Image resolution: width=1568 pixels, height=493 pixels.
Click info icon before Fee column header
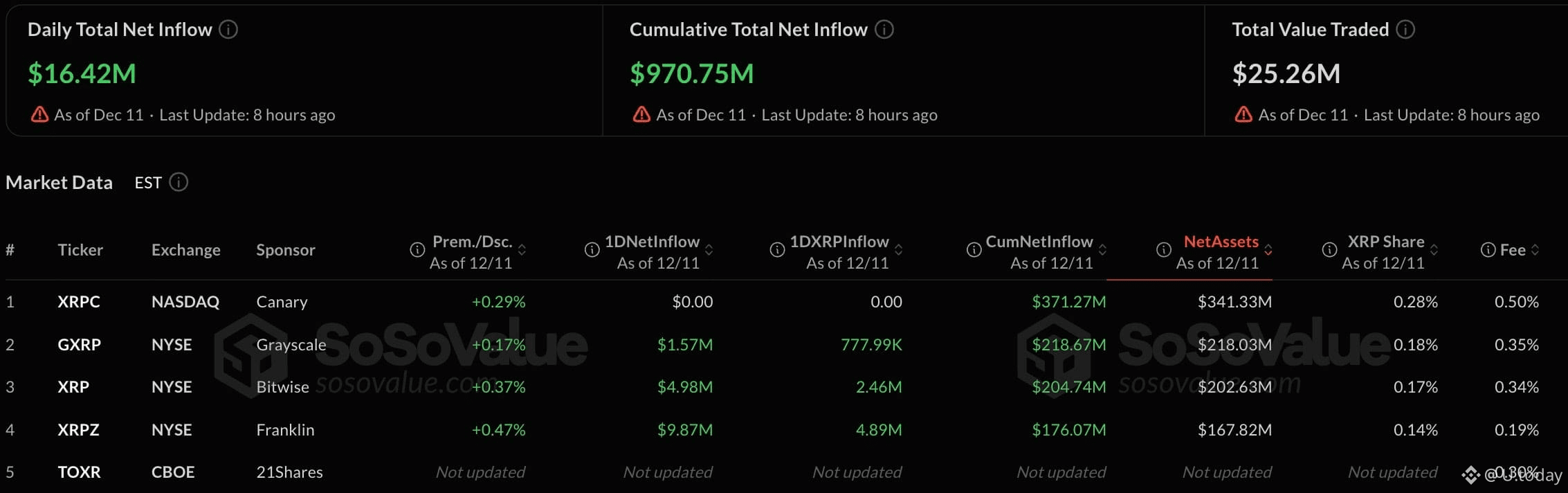click(1488, 250)
